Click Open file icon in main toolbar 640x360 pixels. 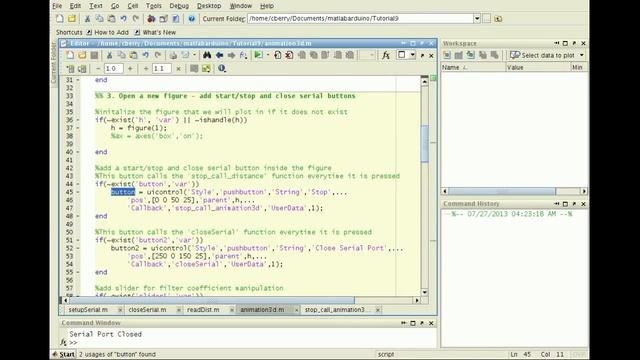click(x=72, y=18)
